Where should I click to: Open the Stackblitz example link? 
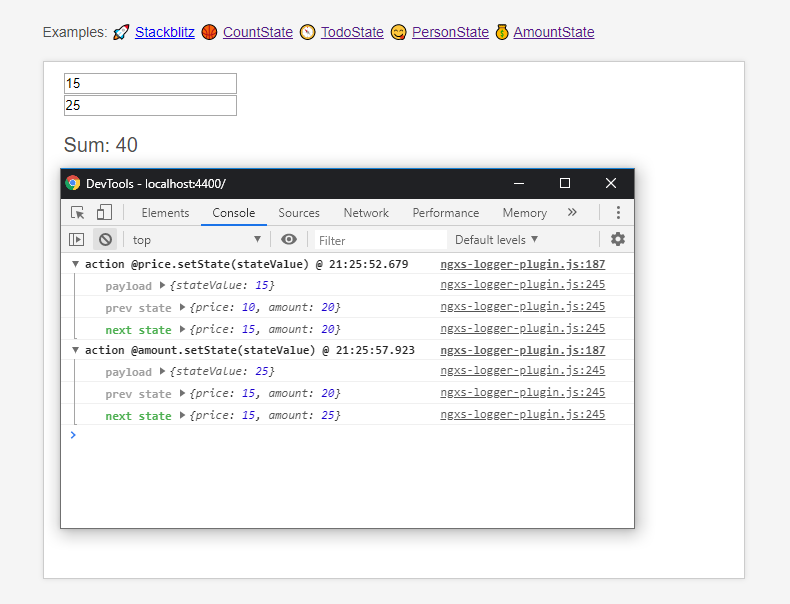[x=165, y=32]
